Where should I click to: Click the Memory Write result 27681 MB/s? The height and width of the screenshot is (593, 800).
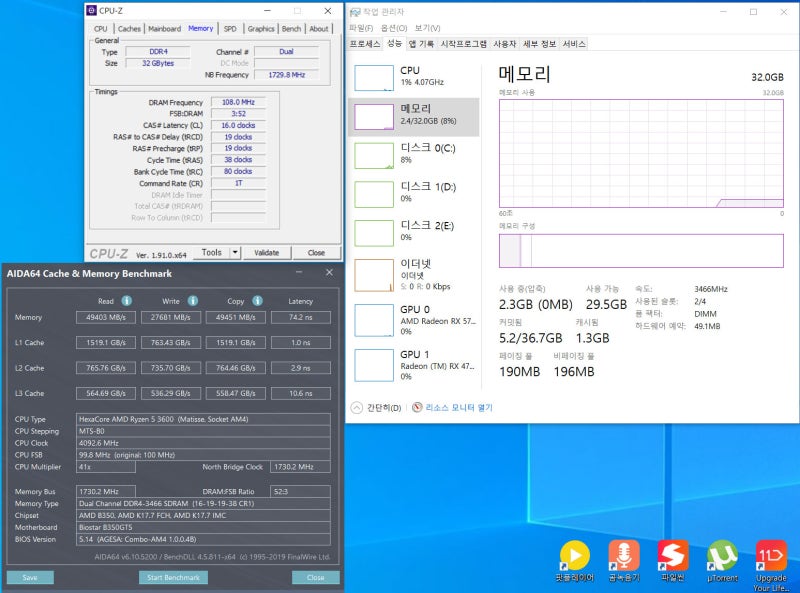(170, 317)
